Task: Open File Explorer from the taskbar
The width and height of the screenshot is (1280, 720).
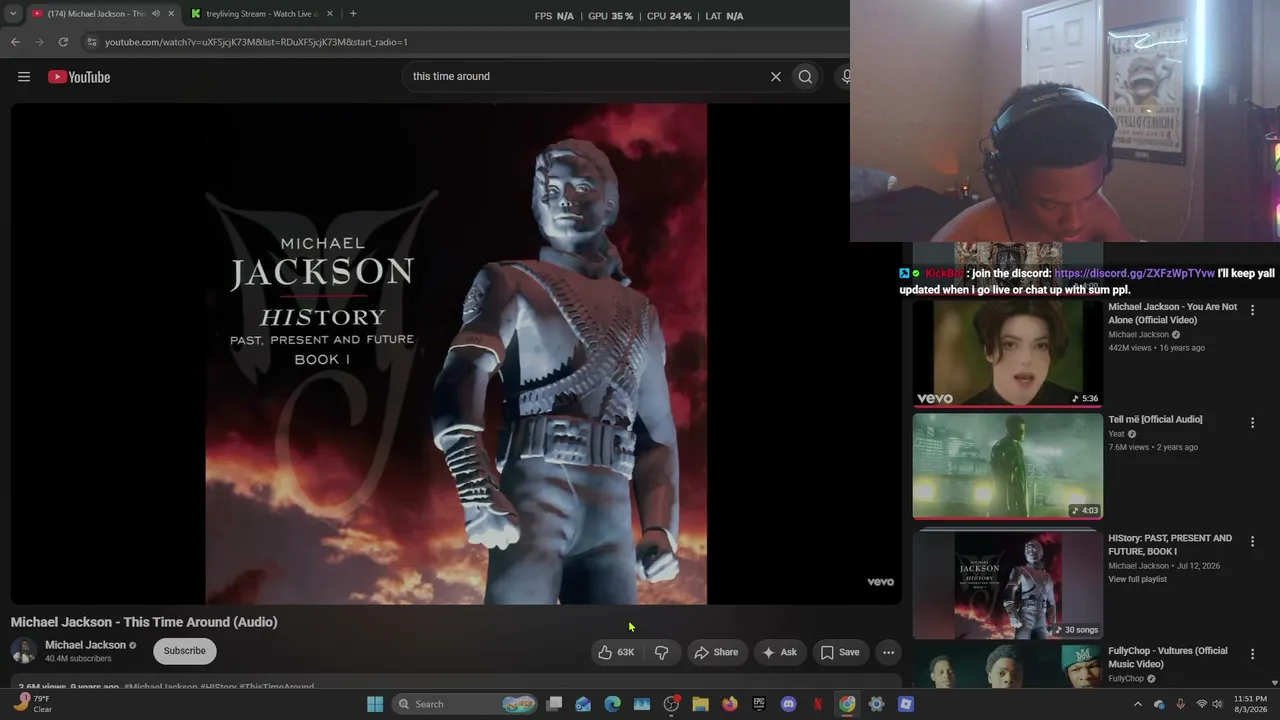Action: tap(700, 704)
